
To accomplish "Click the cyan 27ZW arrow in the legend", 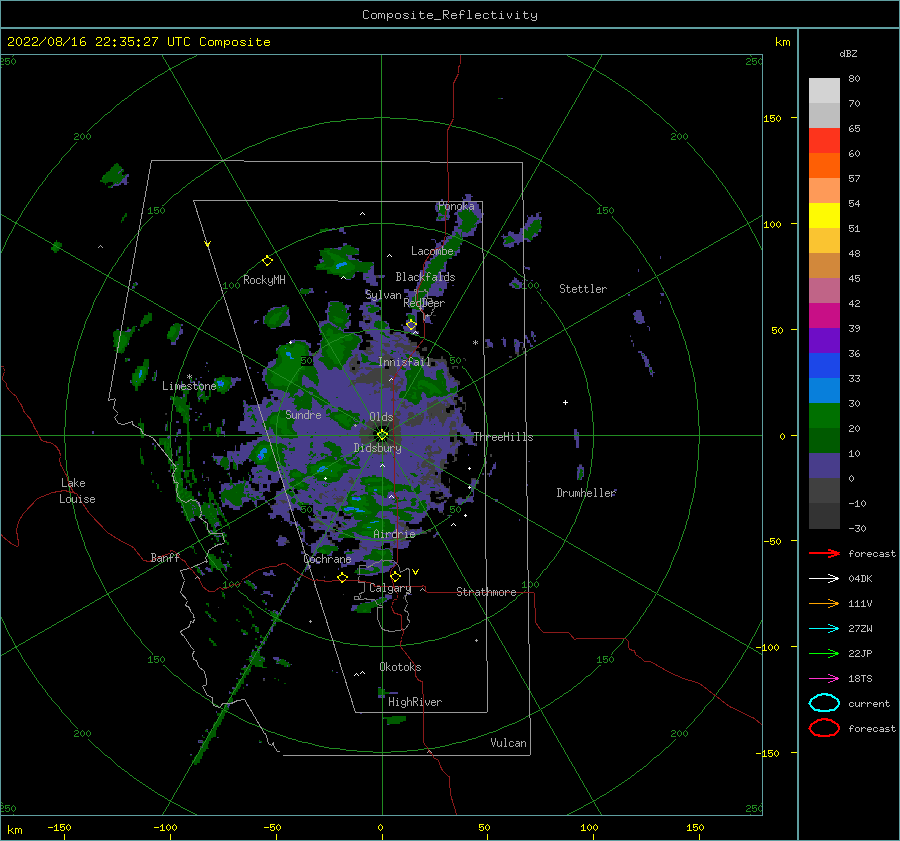I will click(x=824, y=629).
